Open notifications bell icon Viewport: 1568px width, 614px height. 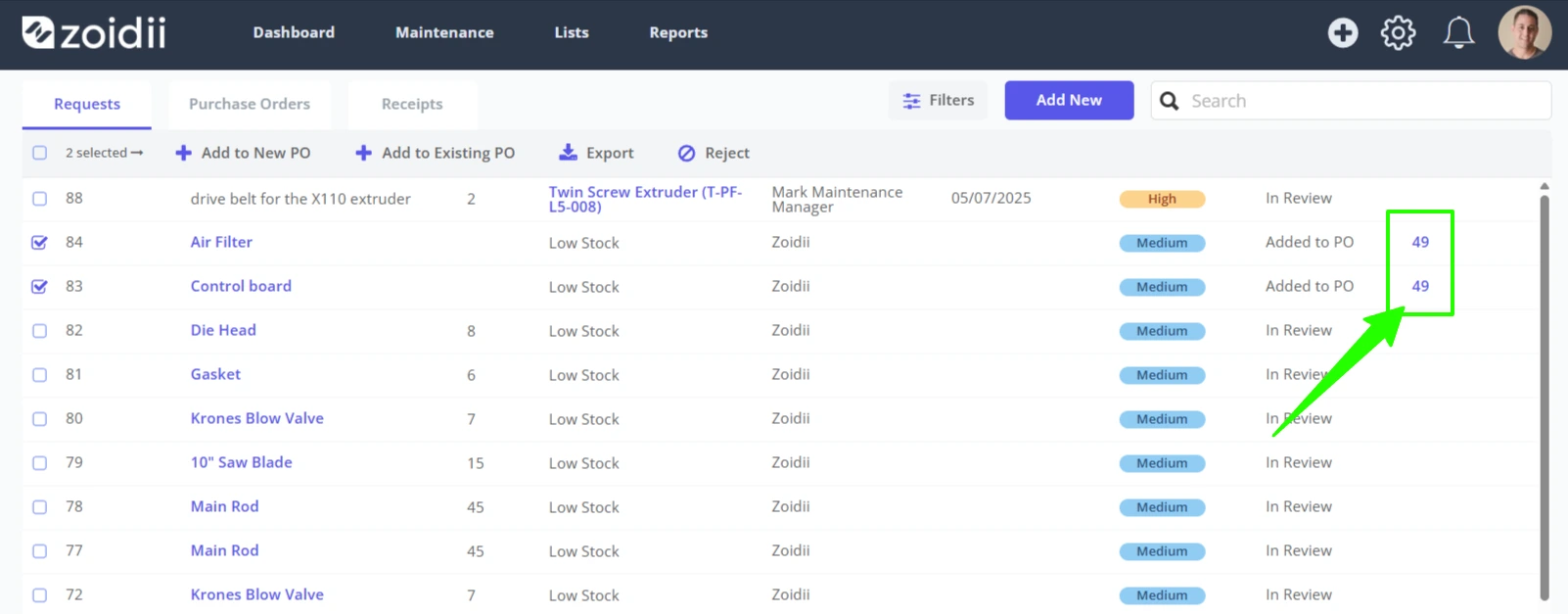tap(1458, 32)
